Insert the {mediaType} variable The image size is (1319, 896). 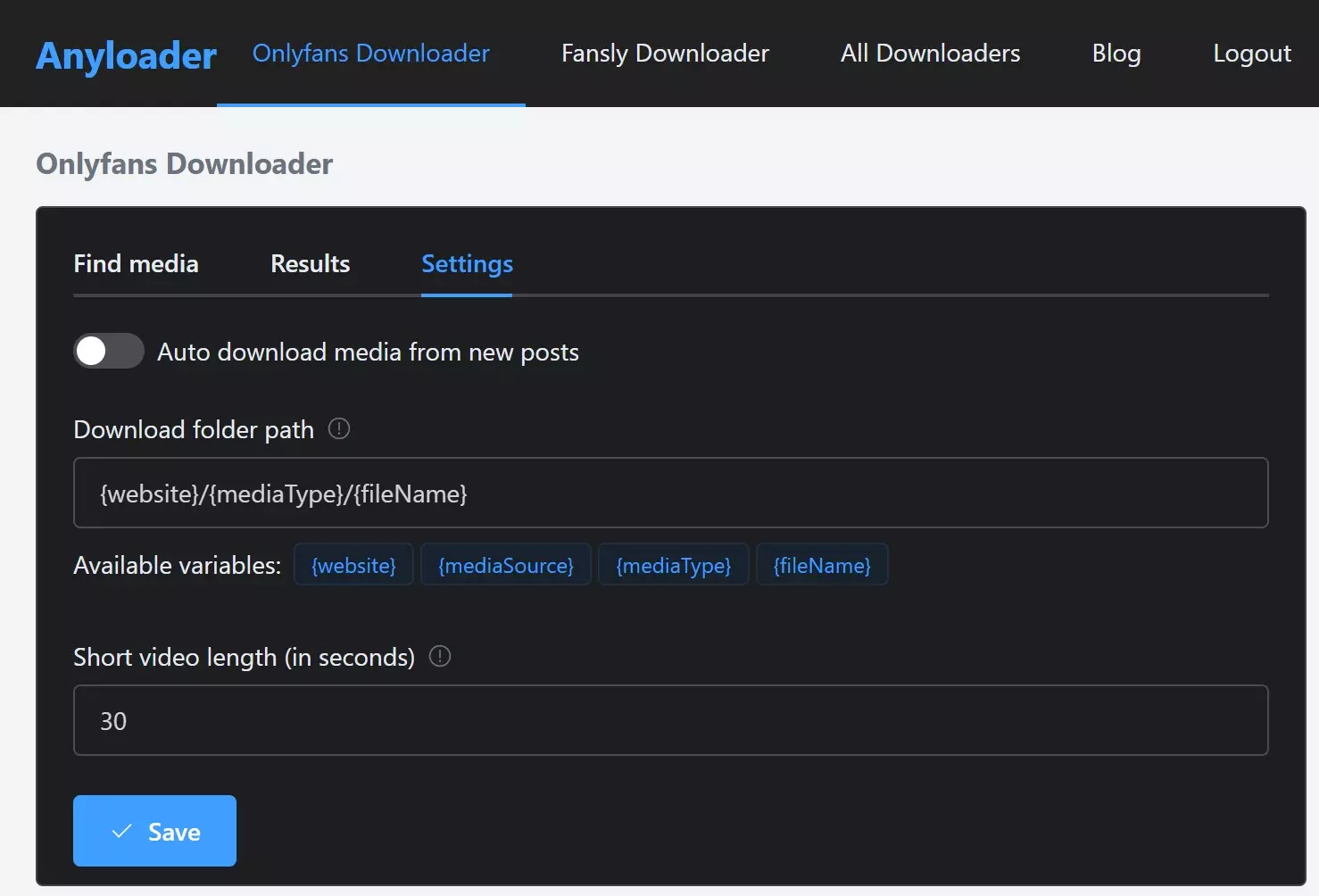click(x=674, y=565)
